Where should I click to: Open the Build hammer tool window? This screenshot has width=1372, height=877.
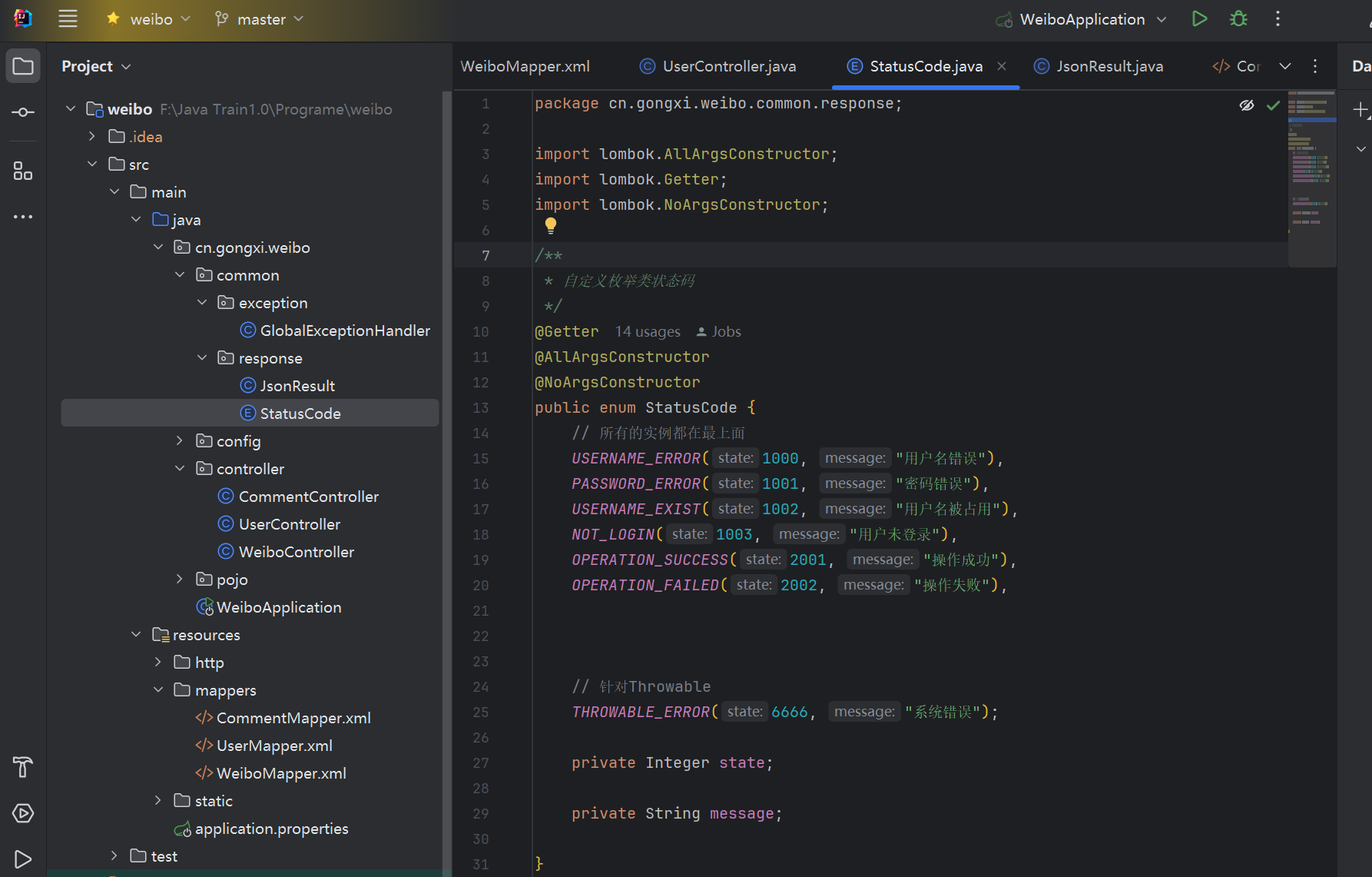click(23, 766)
